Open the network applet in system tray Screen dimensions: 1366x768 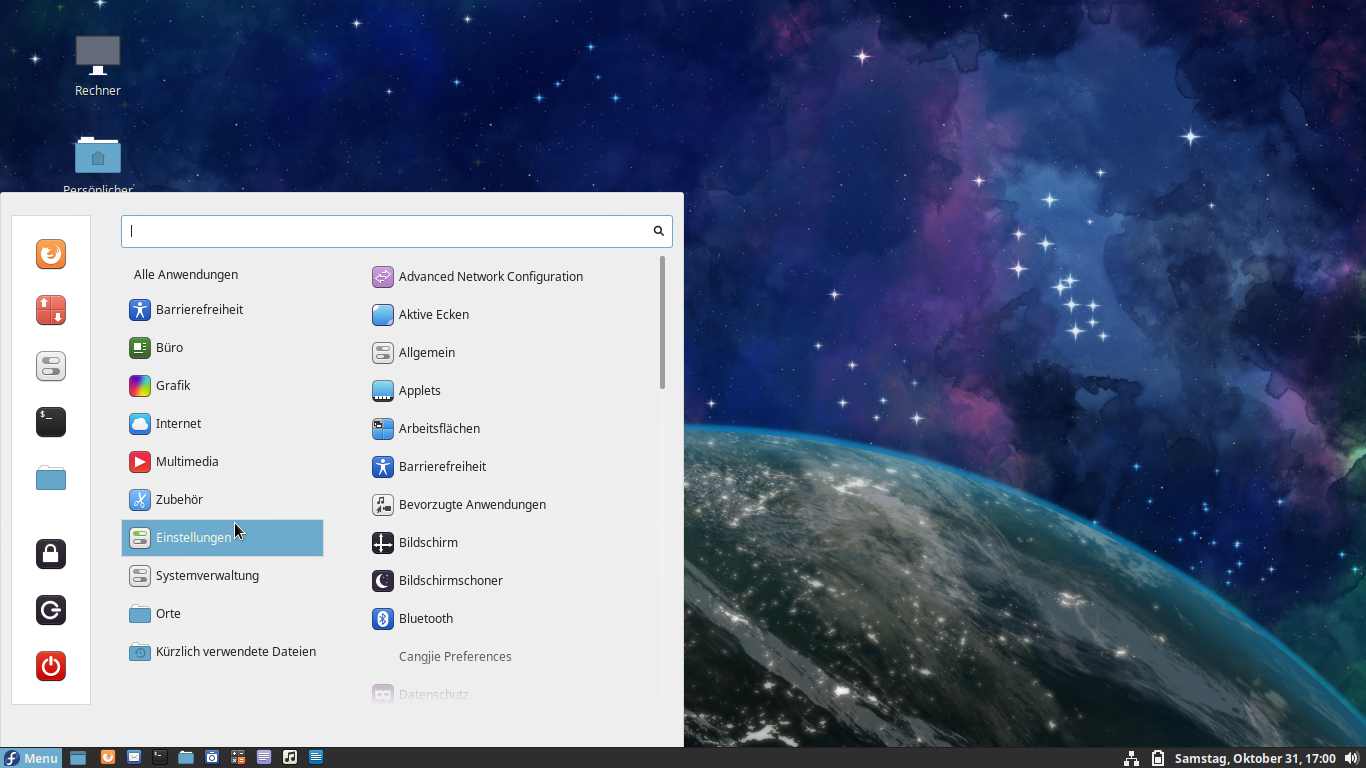point(1131,758)
